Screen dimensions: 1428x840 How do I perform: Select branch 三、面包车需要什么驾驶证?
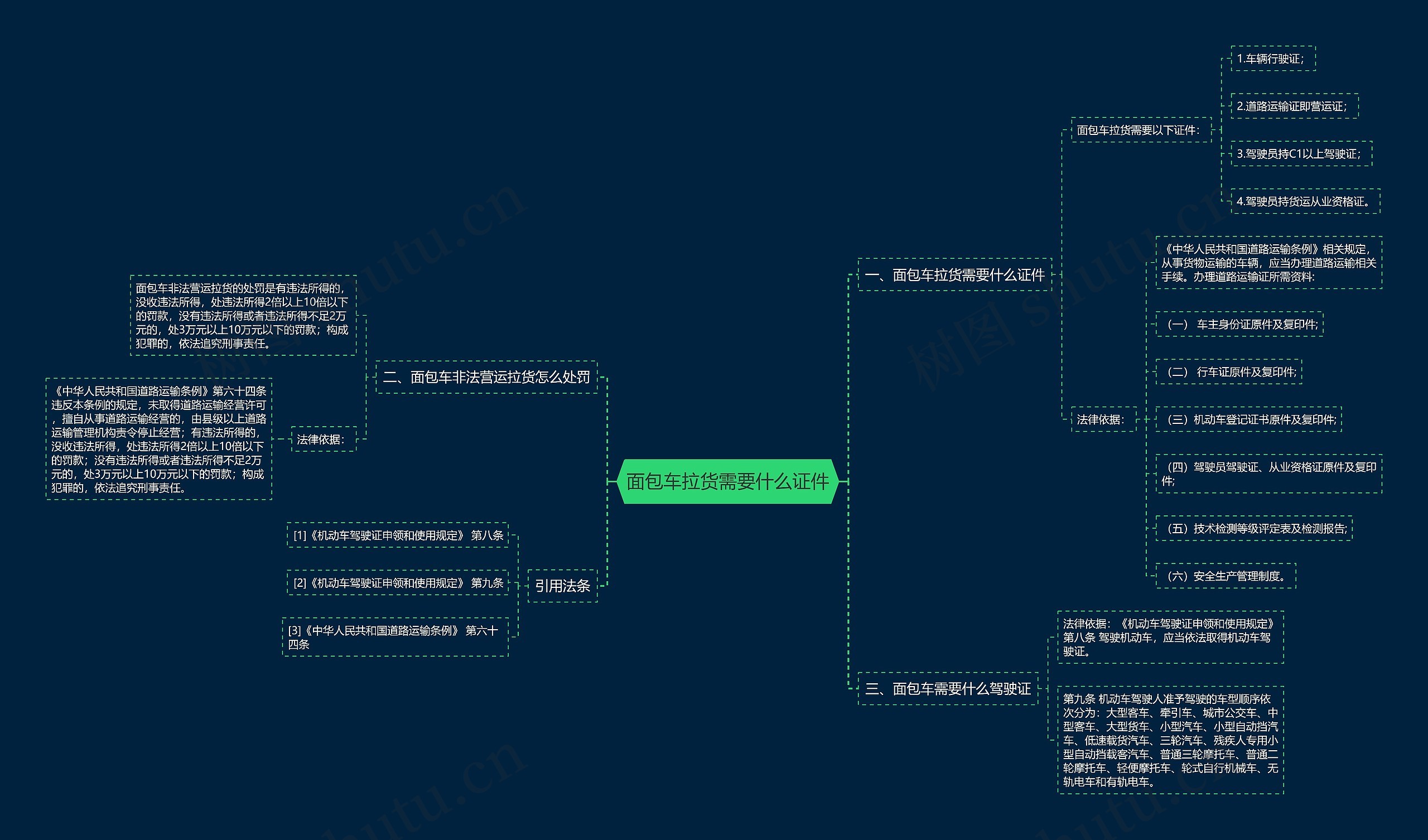[948, 689]
